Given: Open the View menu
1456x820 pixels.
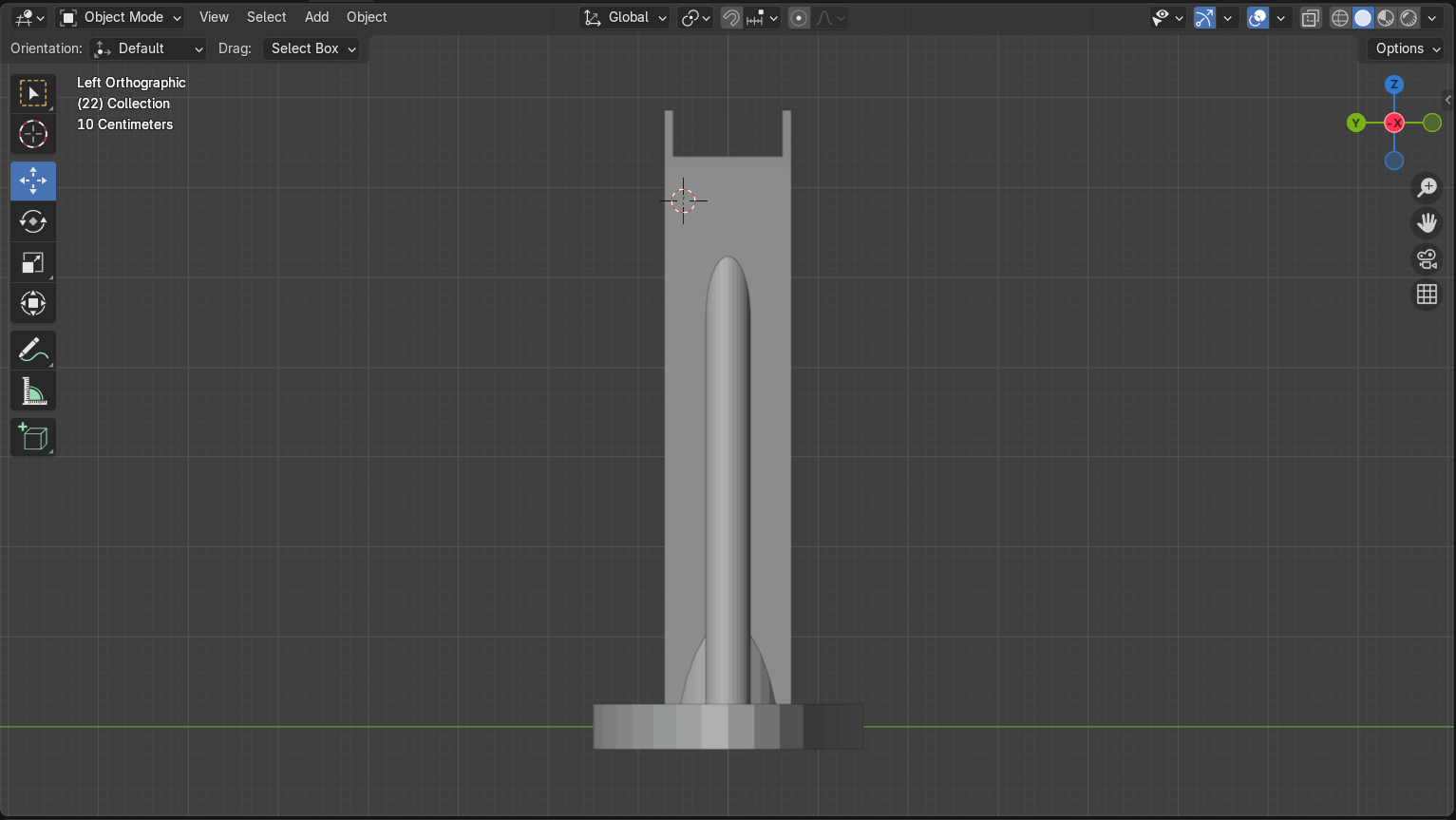Looking at the screenshot, I should tap(214, 17).
